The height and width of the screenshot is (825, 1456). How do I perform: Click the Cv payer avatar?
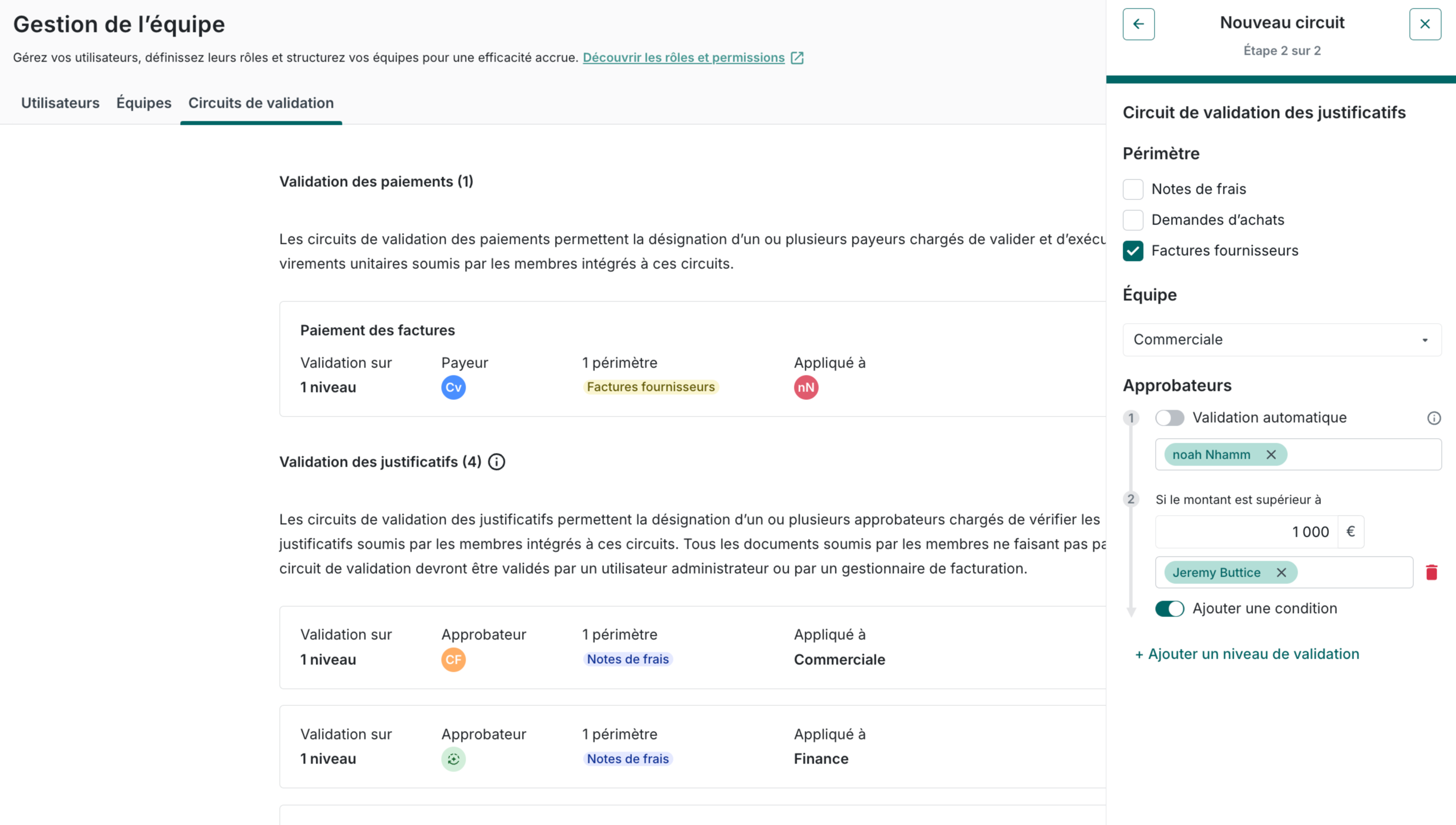[x=453, y=387]
